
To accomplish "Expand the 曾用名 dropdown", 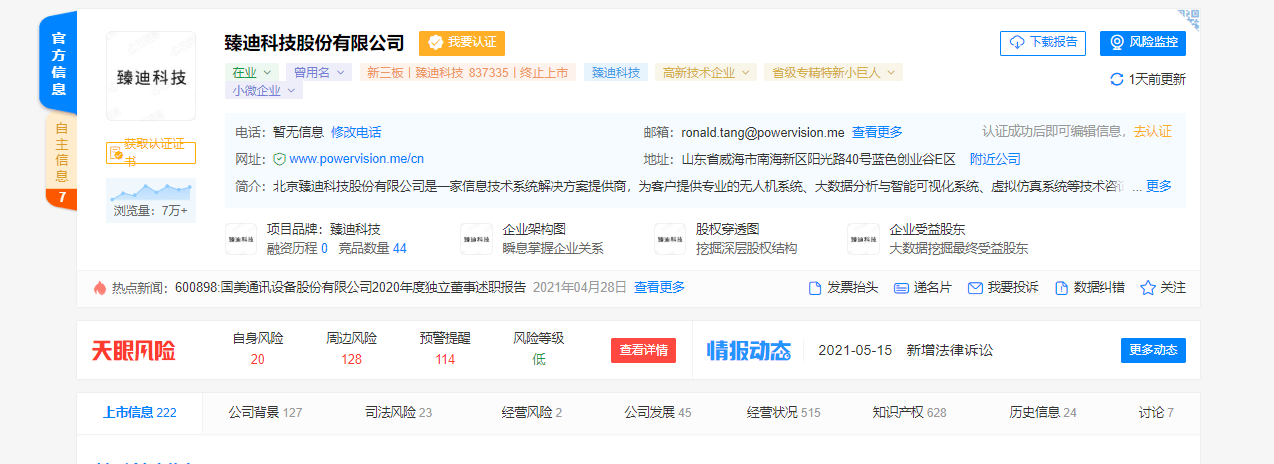I will point(318,72).
